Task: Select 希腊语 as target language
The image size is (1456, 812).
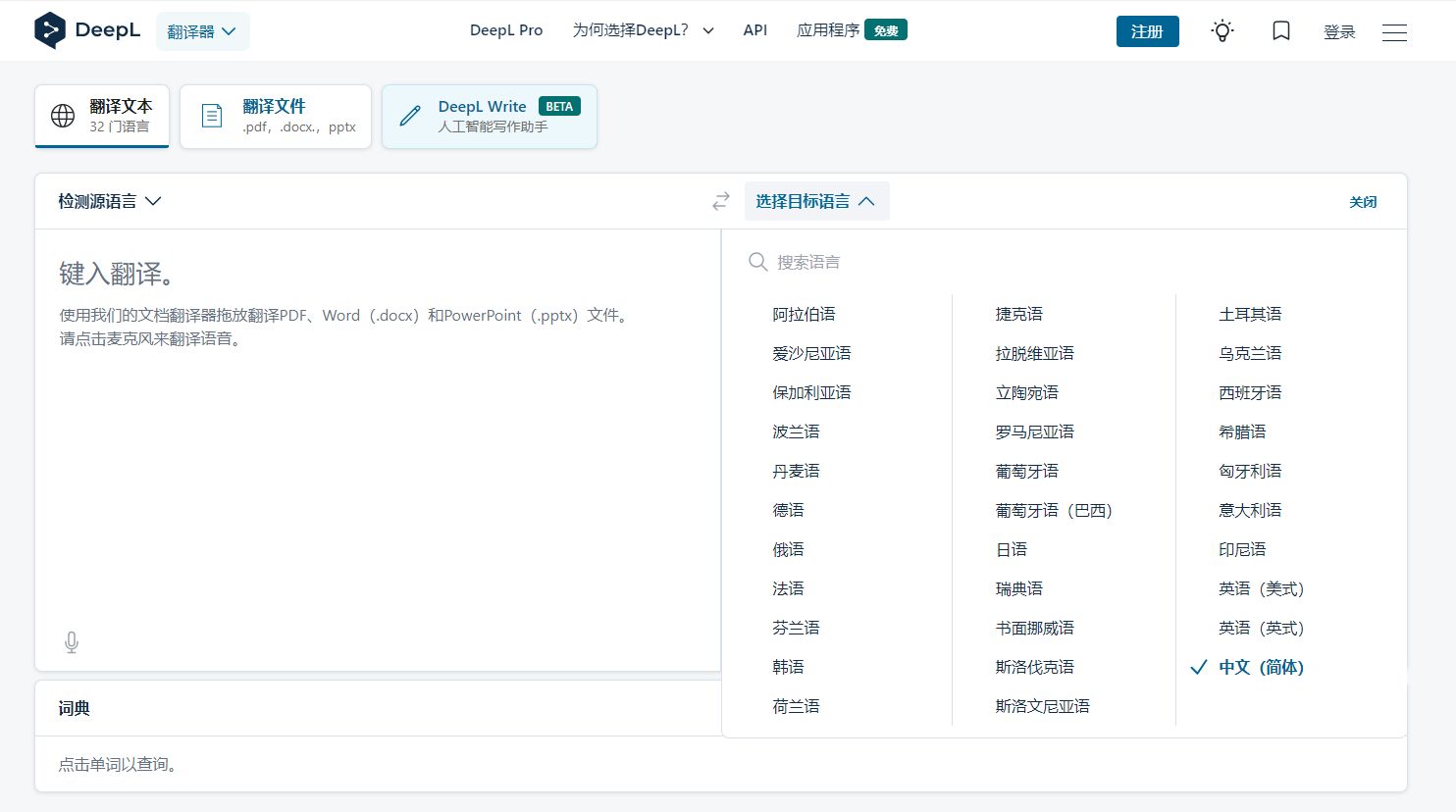Action: [x=1242, y=431]
